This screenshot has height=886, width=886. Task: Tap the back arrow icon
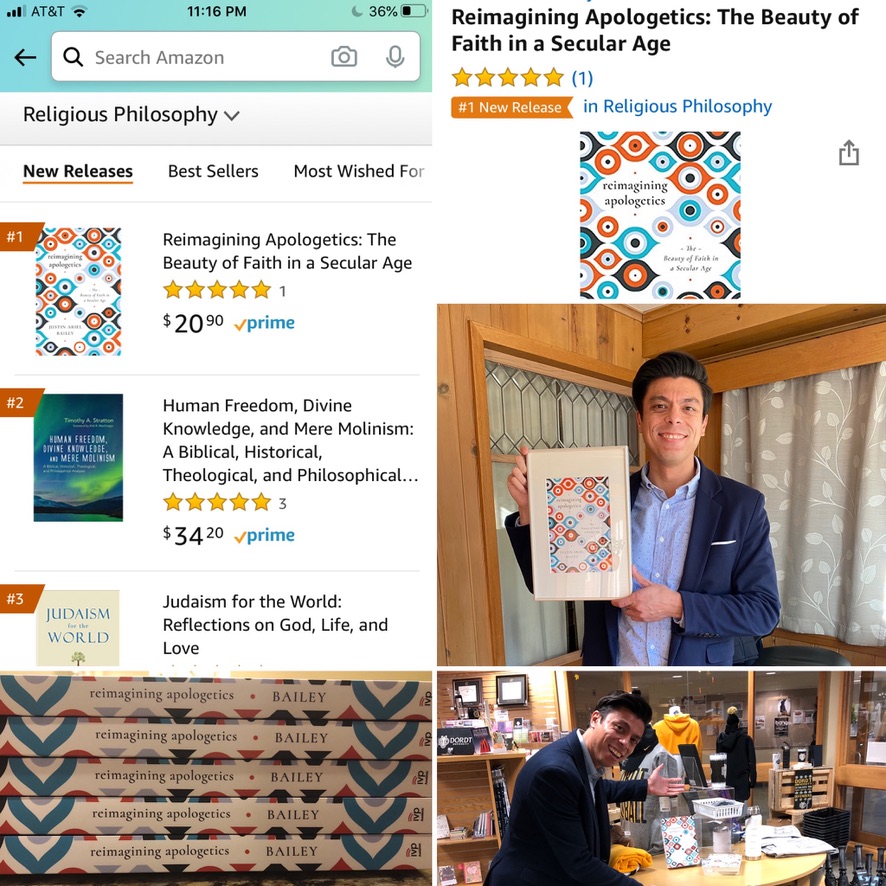(x=25, y=57)
